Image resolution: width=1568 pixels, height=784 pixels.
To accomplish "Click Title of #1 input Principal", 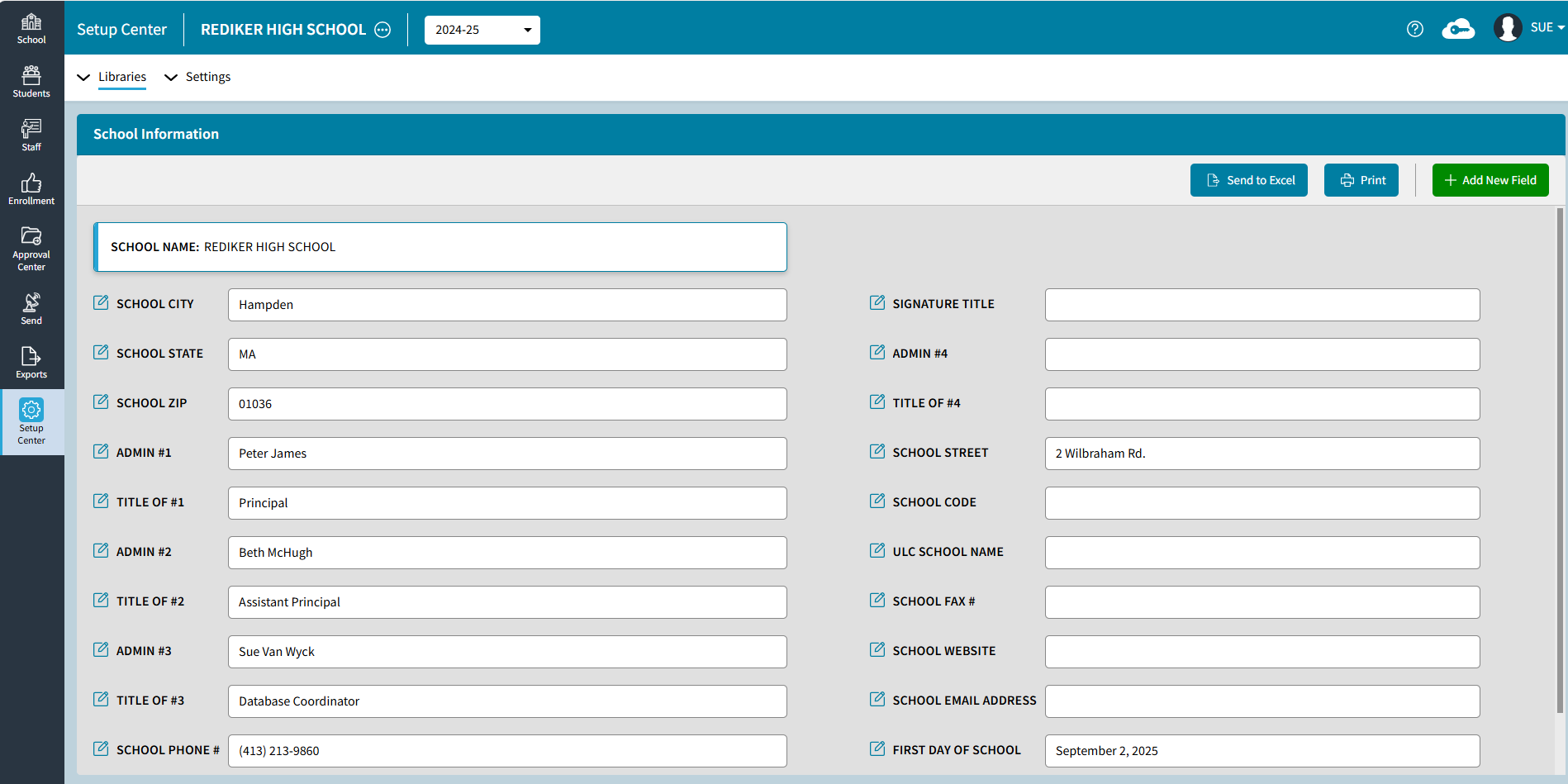I will pos(507,503).
